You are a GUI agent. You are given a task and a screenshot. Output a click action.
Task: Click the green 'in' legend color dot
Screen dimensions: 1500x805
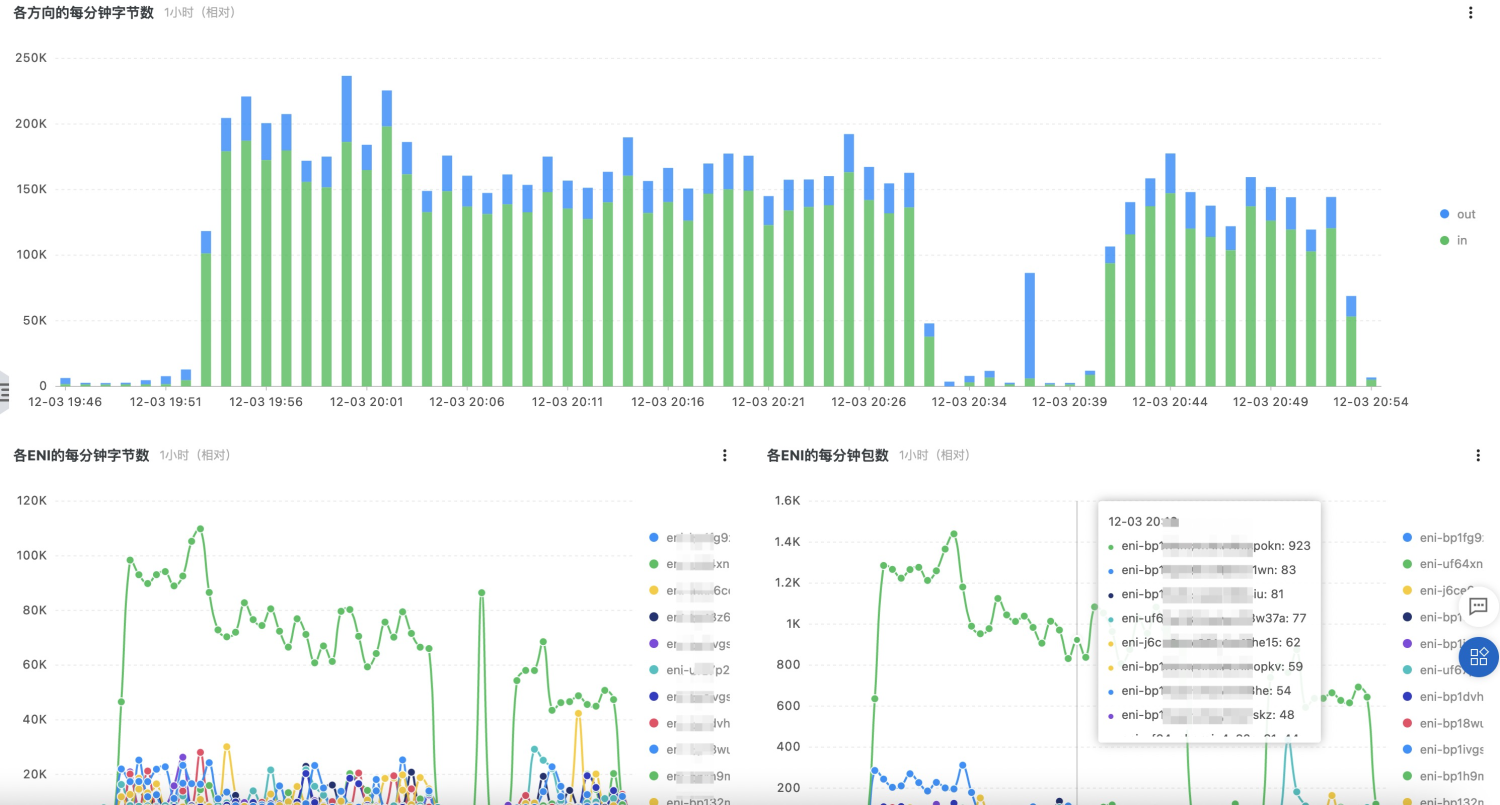1443,240
